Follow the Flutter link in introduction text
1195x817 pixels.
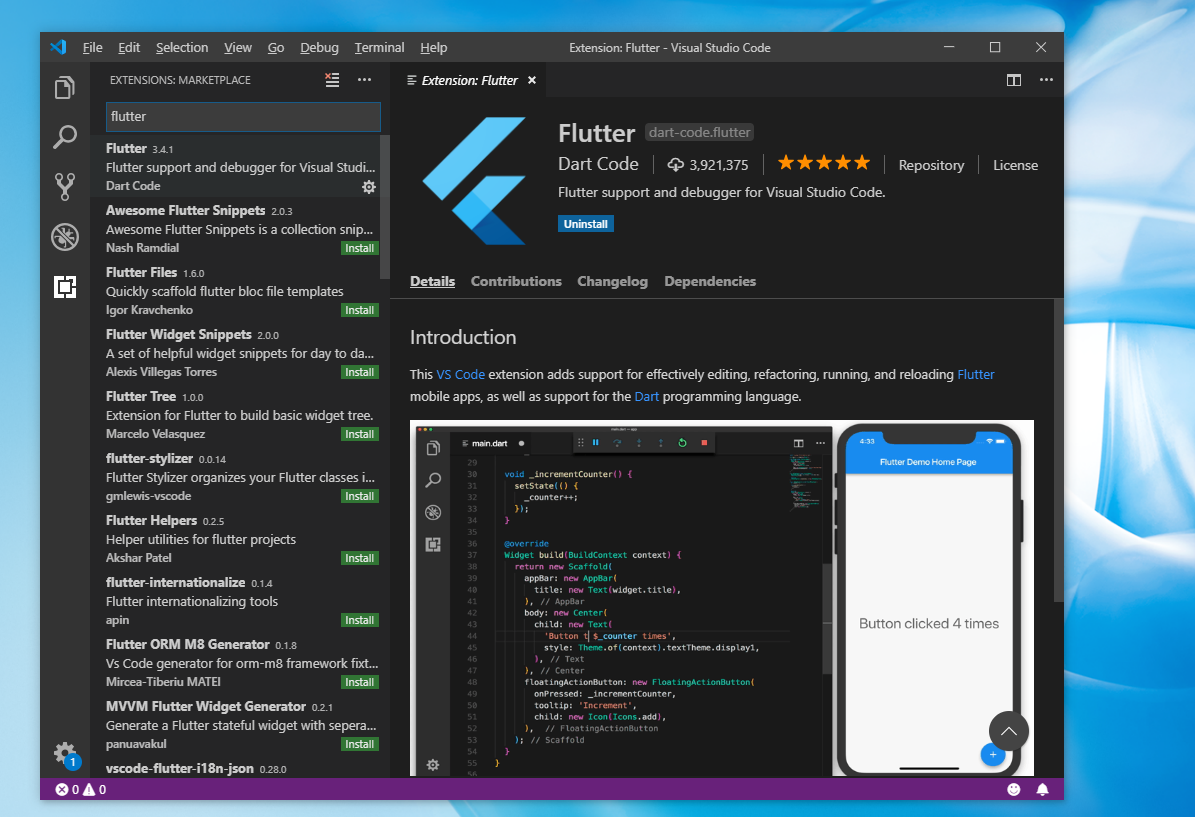976,374
